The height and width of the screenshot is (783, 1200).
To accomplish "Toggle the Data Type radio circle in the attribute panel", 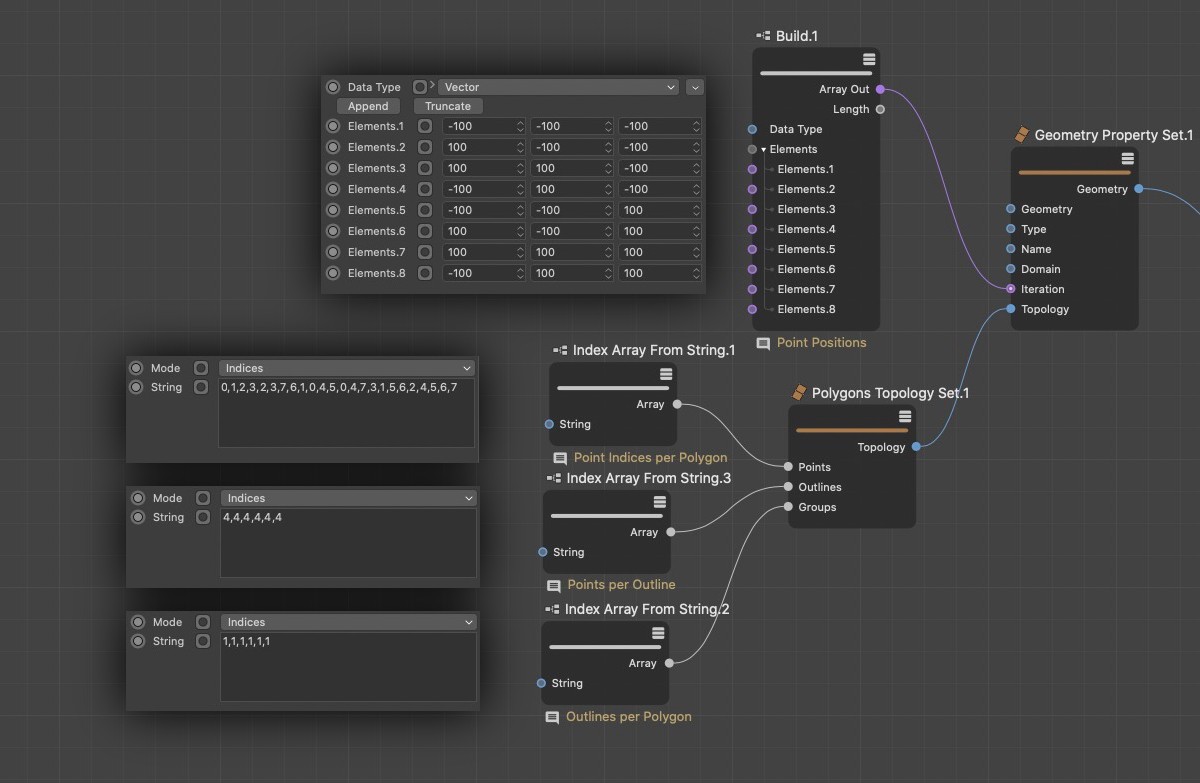I will (333, 87).
